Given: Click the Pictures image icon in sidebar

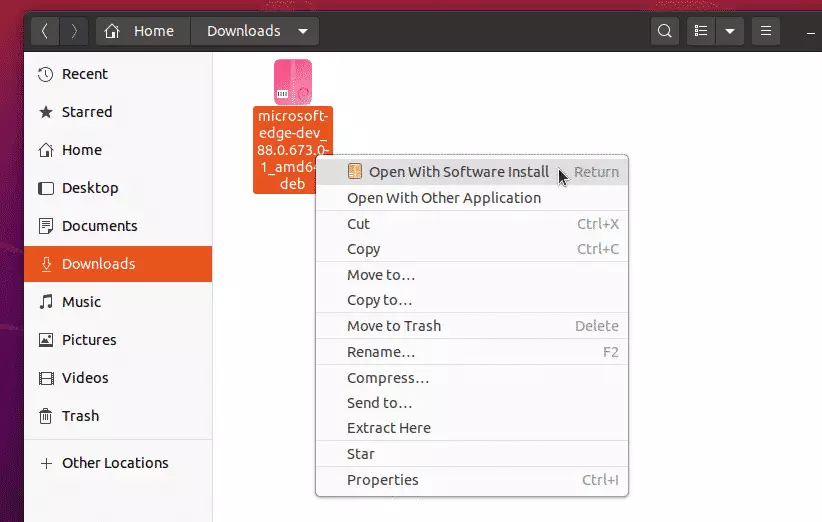Looking at the screenshot, I should (x=46, y=340).
